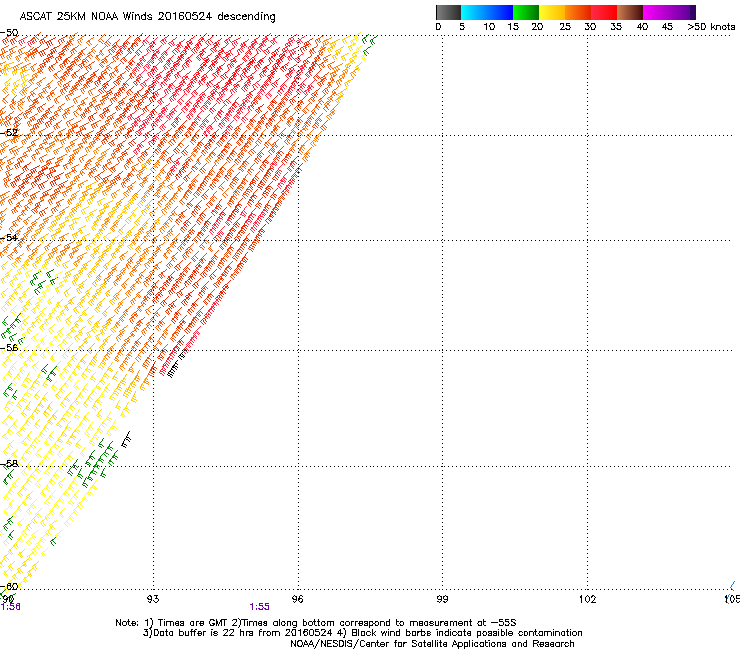Click the '-52' latitude label
The width and height of the screenshot is (740, 650).
pyautogui.click(x=9, y=133)
